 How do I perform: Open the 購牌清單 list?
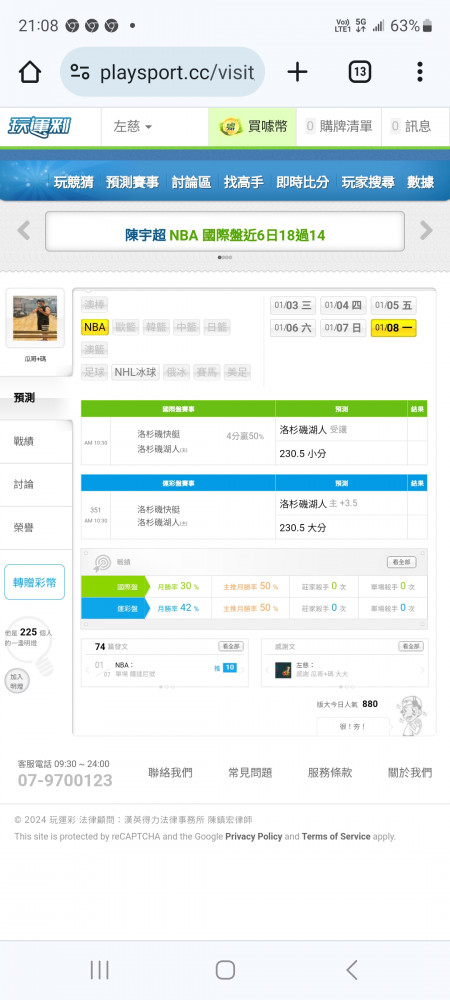coord(338,126)
